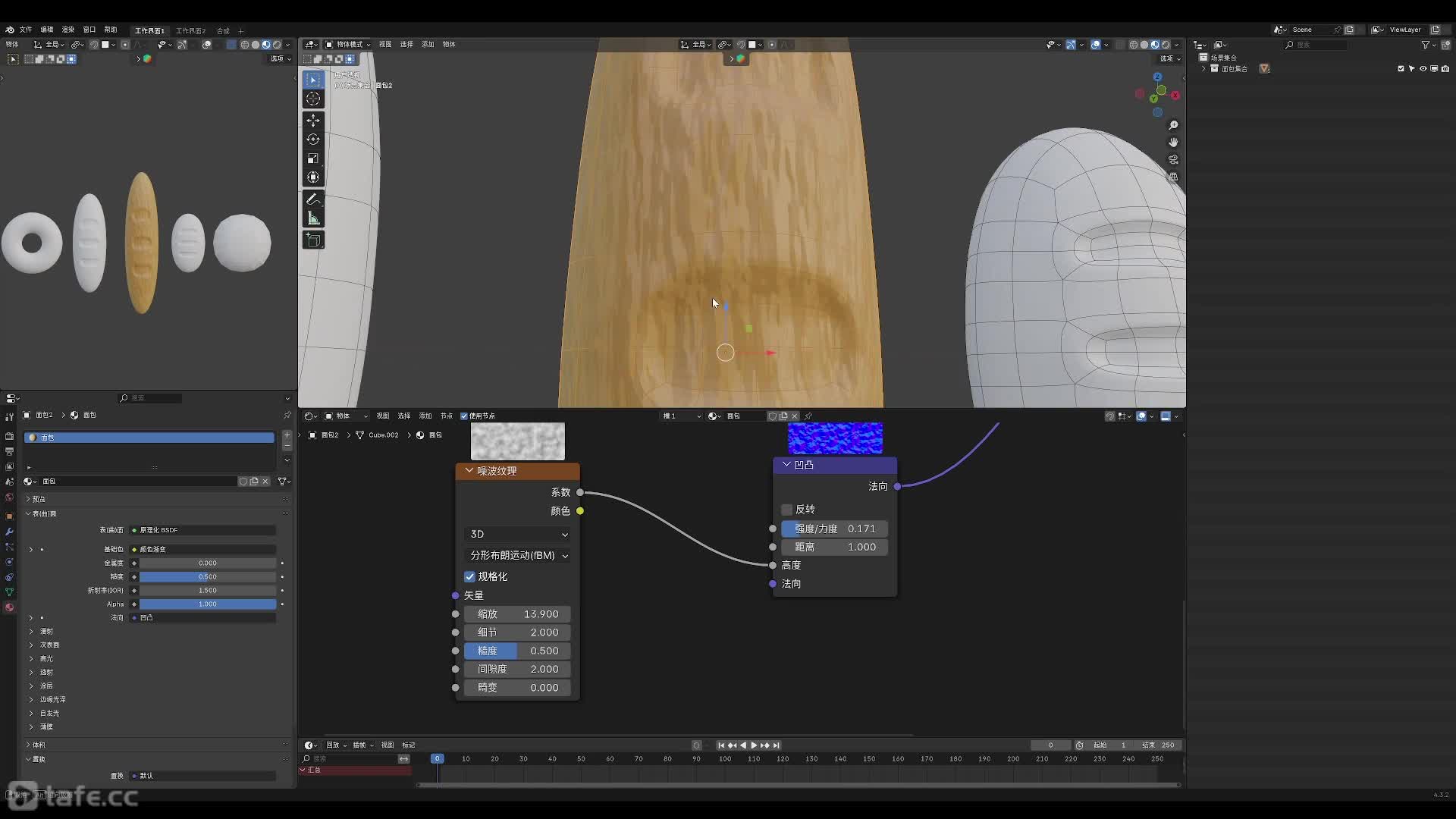This screenshot has height=819, width=1456.
Task: Select the Annotate pencil tool
Action: click(313, 199)
